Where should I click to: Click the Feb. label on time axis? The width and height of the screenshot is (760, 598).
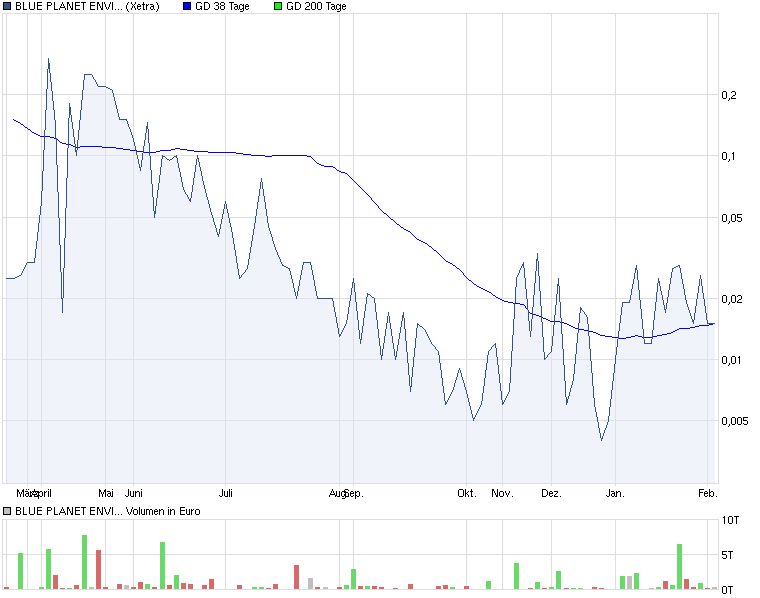[x=707, y=493]
